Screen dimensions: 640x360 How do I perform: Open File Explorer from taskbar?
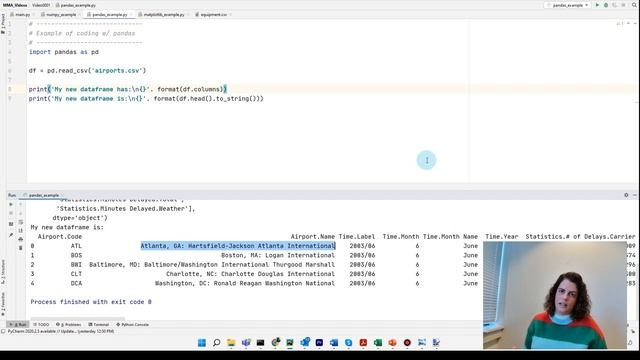(231, 342)
